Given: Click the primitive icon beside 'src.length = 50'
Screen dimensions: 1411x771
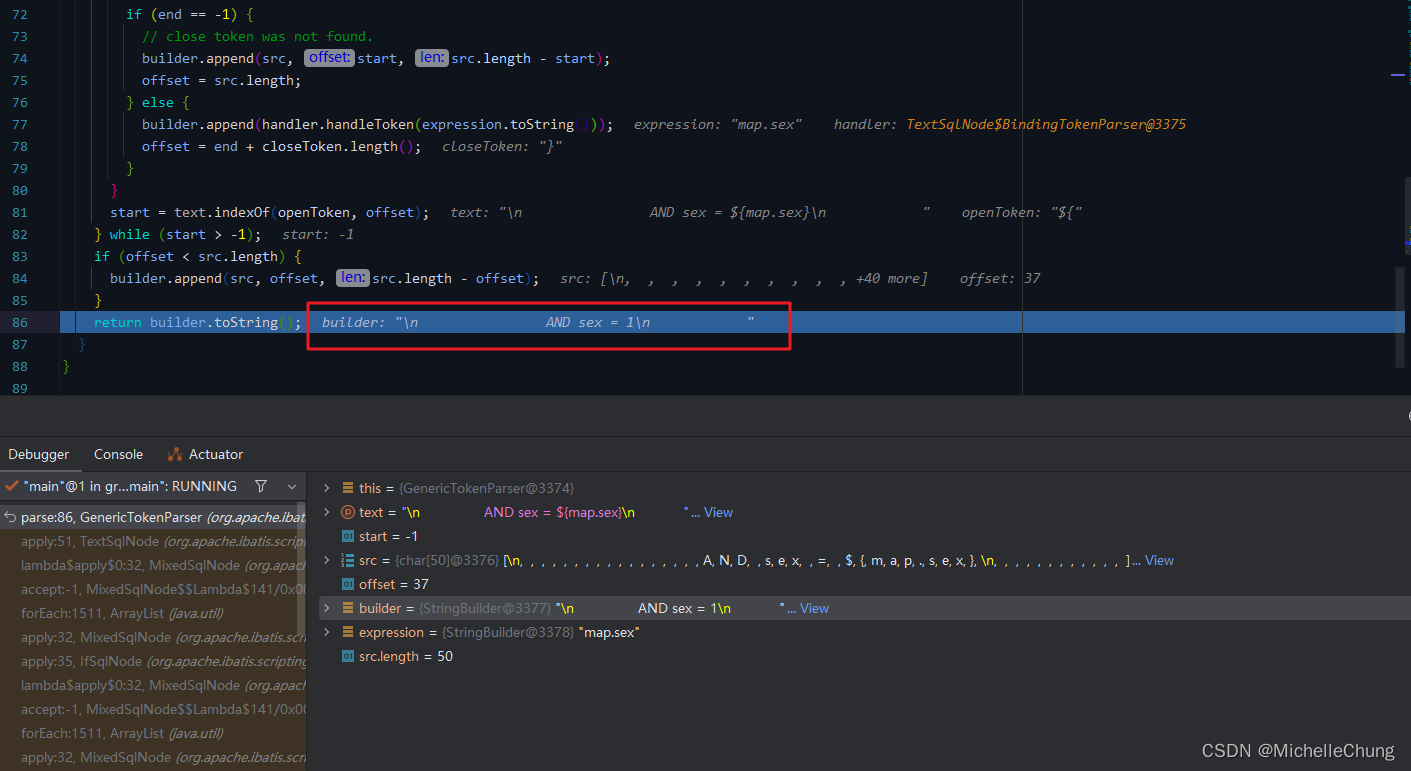Looking at the screenshot, I should (348, 656).
